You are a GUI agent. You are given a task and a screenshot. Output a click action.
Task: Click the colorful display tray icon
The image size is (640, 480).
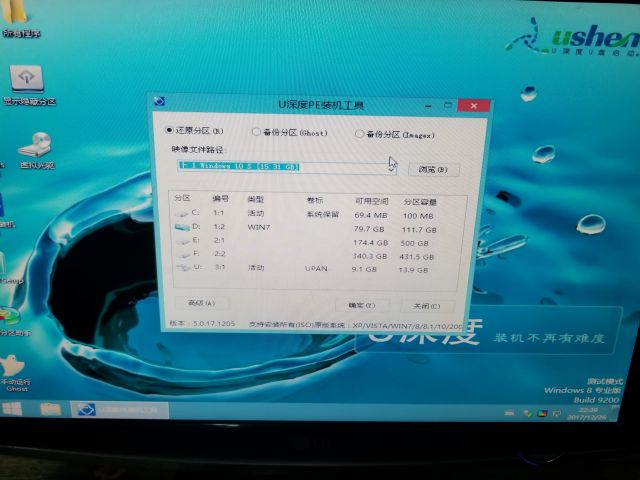coord(542,413)
